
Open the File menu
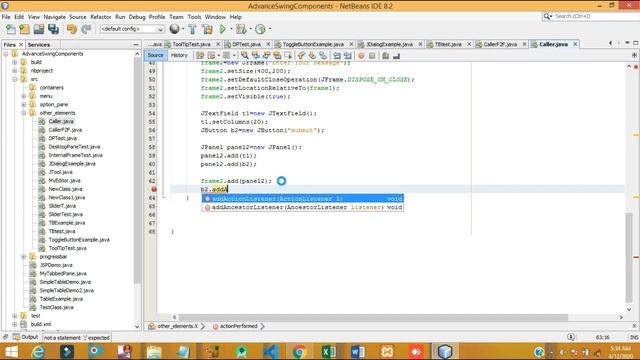(6, 17)
